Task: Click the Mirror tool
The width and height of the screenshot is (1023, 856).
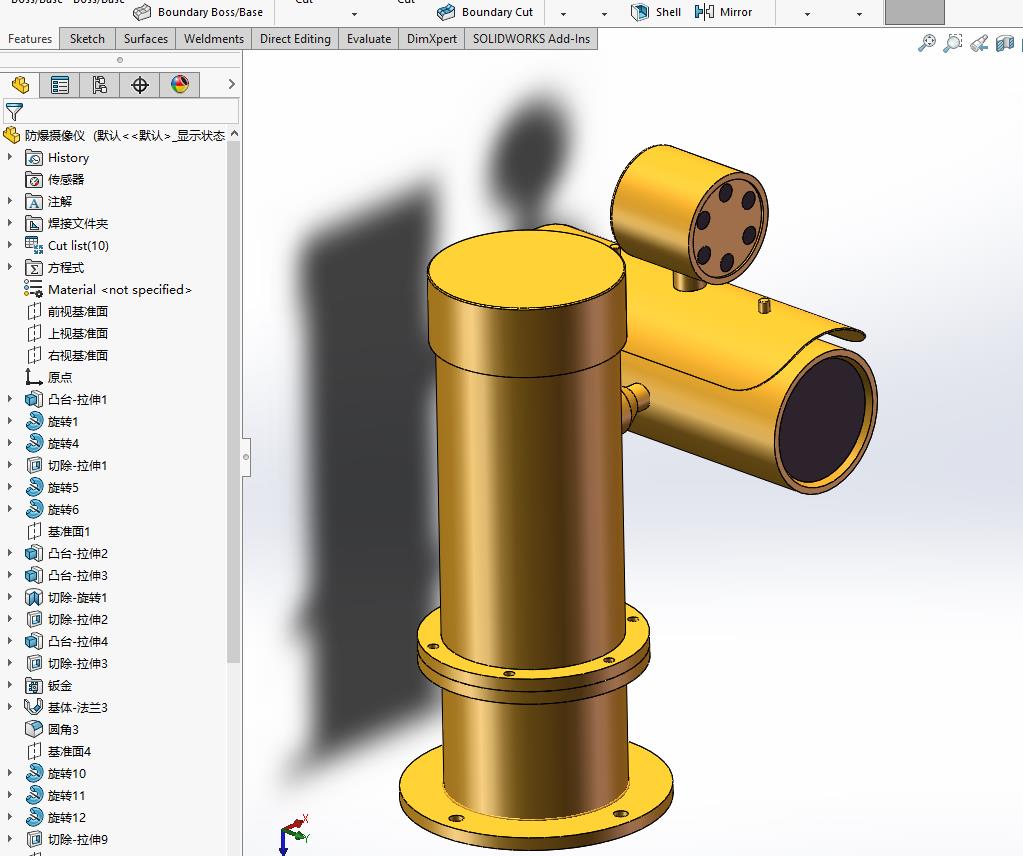Action: click(724, 12)
